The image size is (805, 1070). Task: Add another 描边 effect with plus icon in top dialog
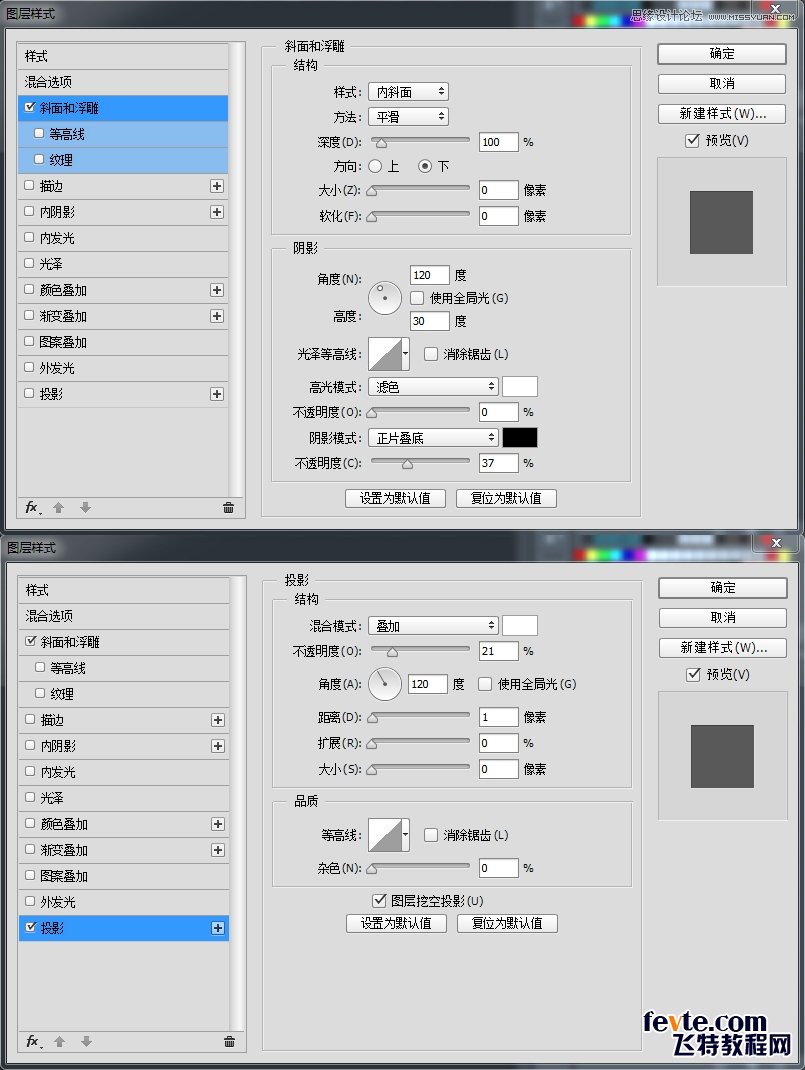[x=217, y=186]
